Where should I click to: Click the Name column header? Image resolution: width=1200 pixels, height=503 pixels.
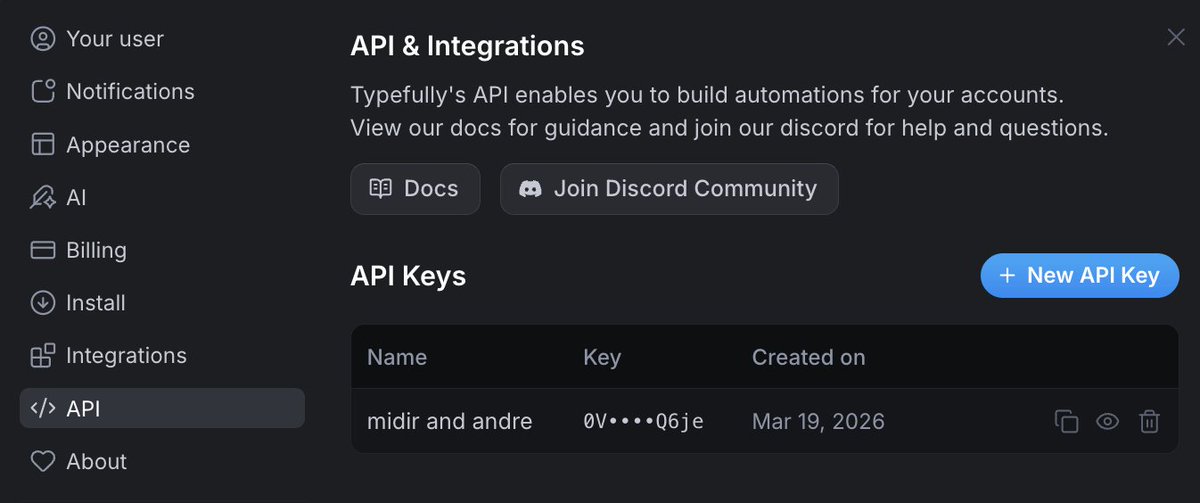coord(397,357)
